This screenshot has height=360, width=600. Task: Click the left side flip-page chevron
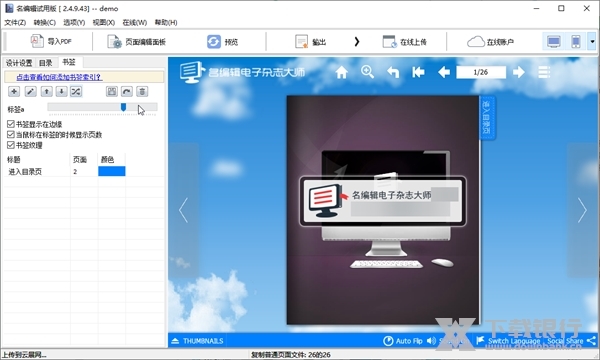(x=184, y=210)
